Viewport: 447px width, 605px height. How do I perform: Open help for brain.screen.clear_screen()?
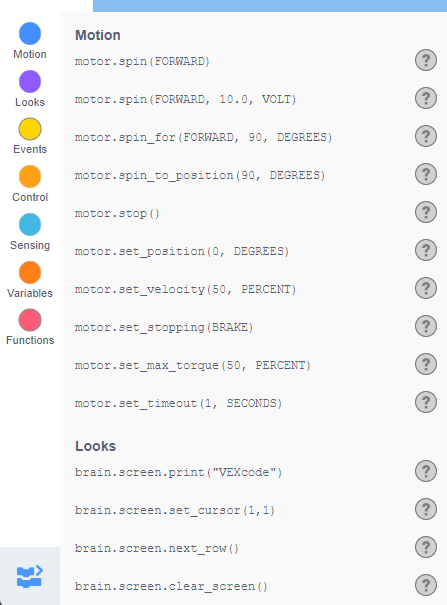(426, 585)
